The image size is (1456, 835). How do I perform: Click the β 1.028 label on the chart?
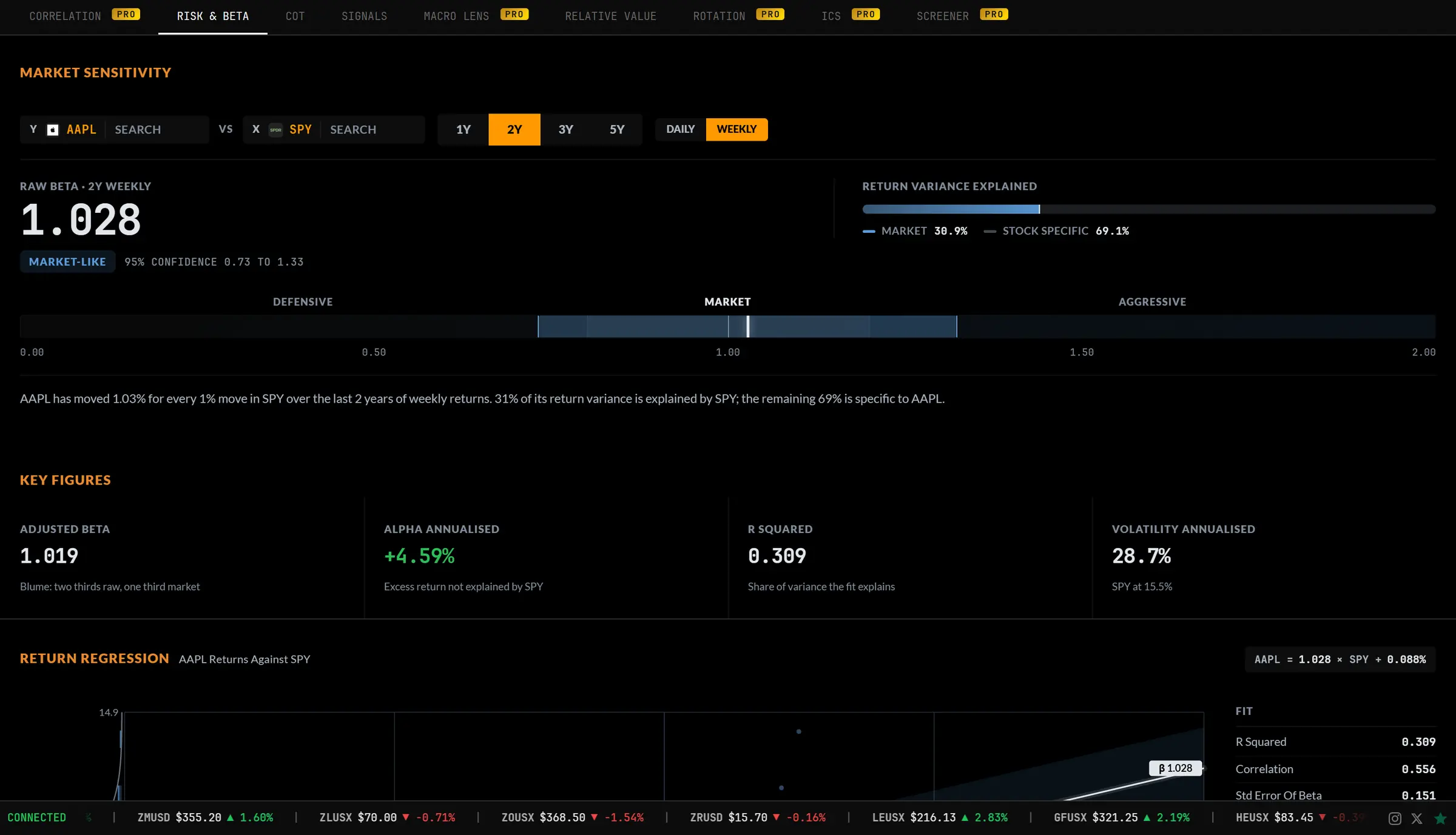pos(1175,768)
